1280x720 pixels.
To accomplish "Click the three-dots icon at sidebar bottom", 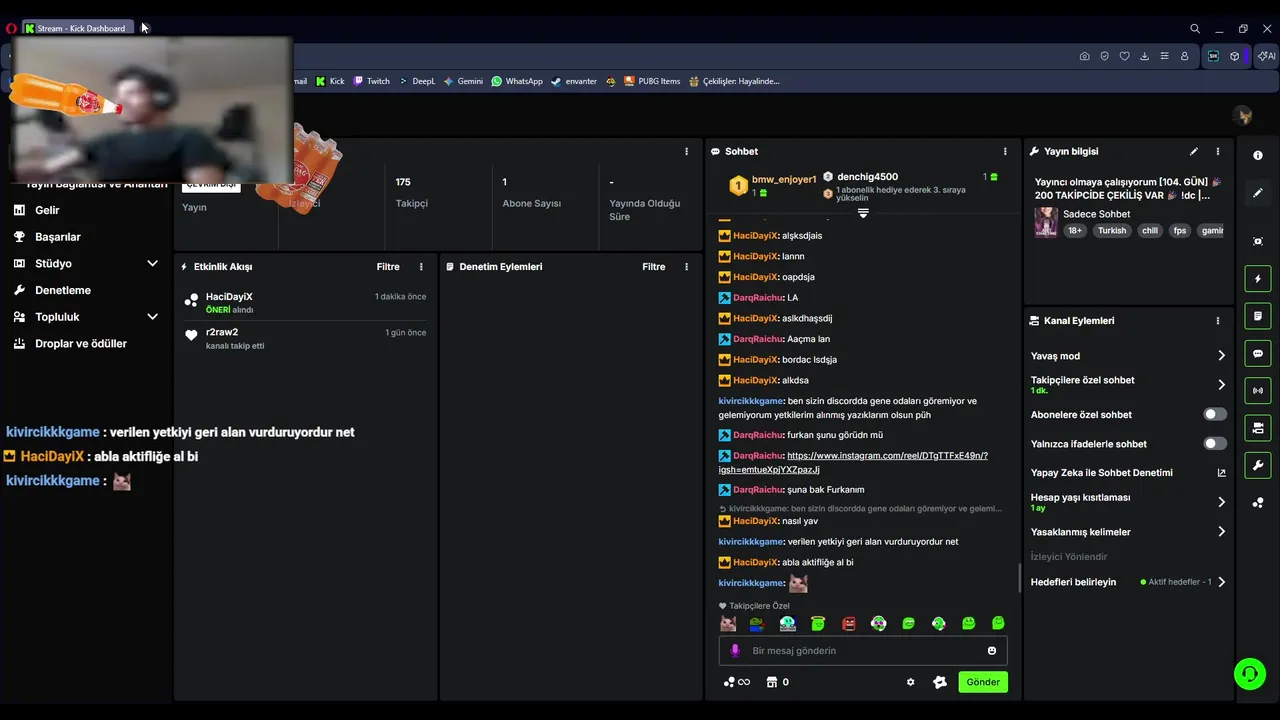I will coord(1257,502).
